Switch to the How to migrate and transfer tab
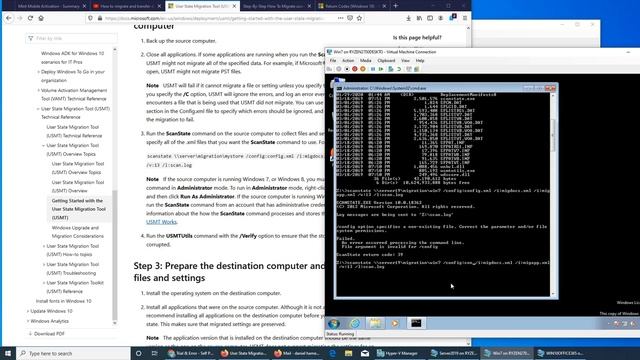 point(127,6)
